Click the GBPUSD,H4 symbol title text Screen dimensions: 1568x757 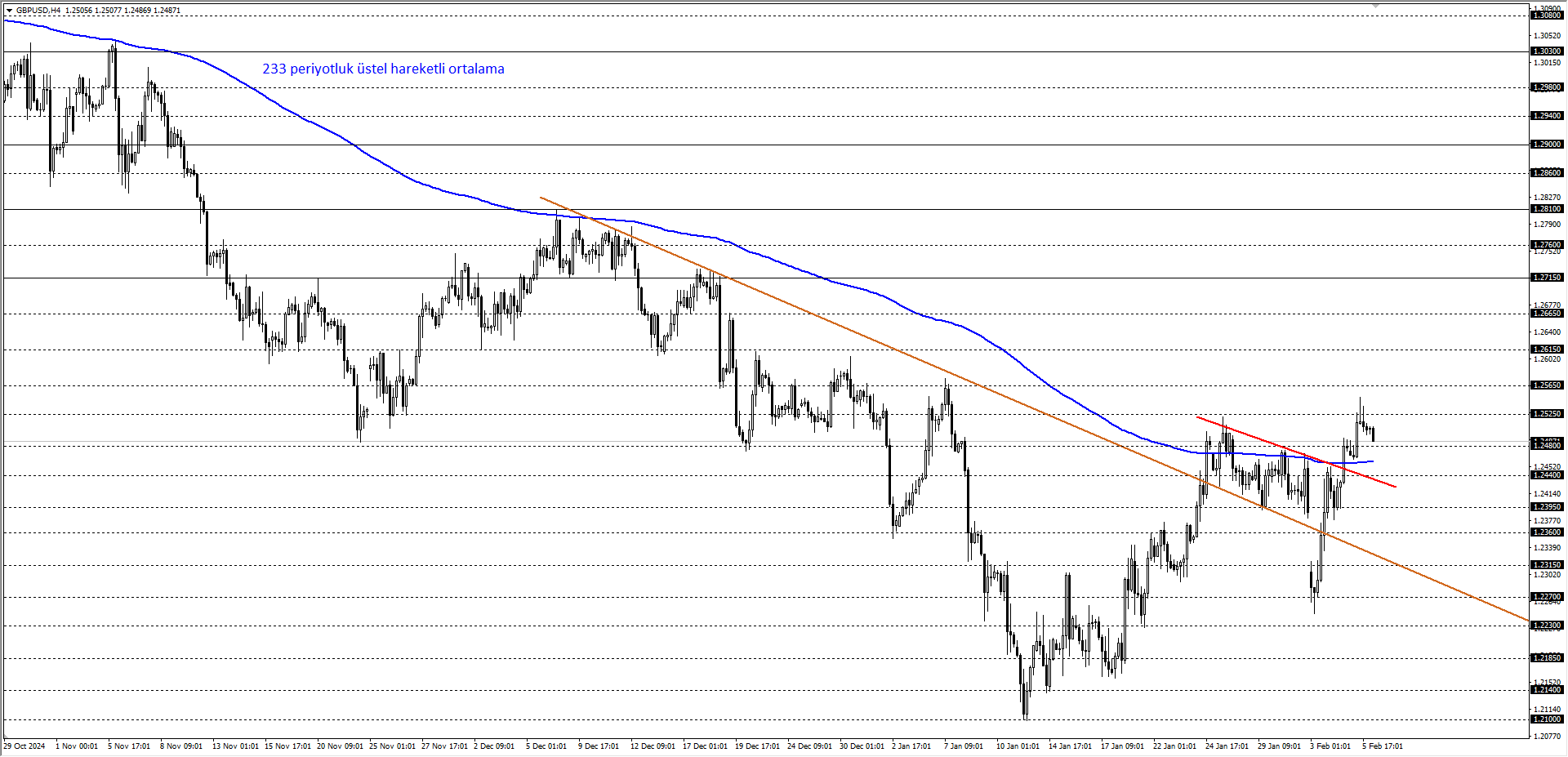[38, 11]
